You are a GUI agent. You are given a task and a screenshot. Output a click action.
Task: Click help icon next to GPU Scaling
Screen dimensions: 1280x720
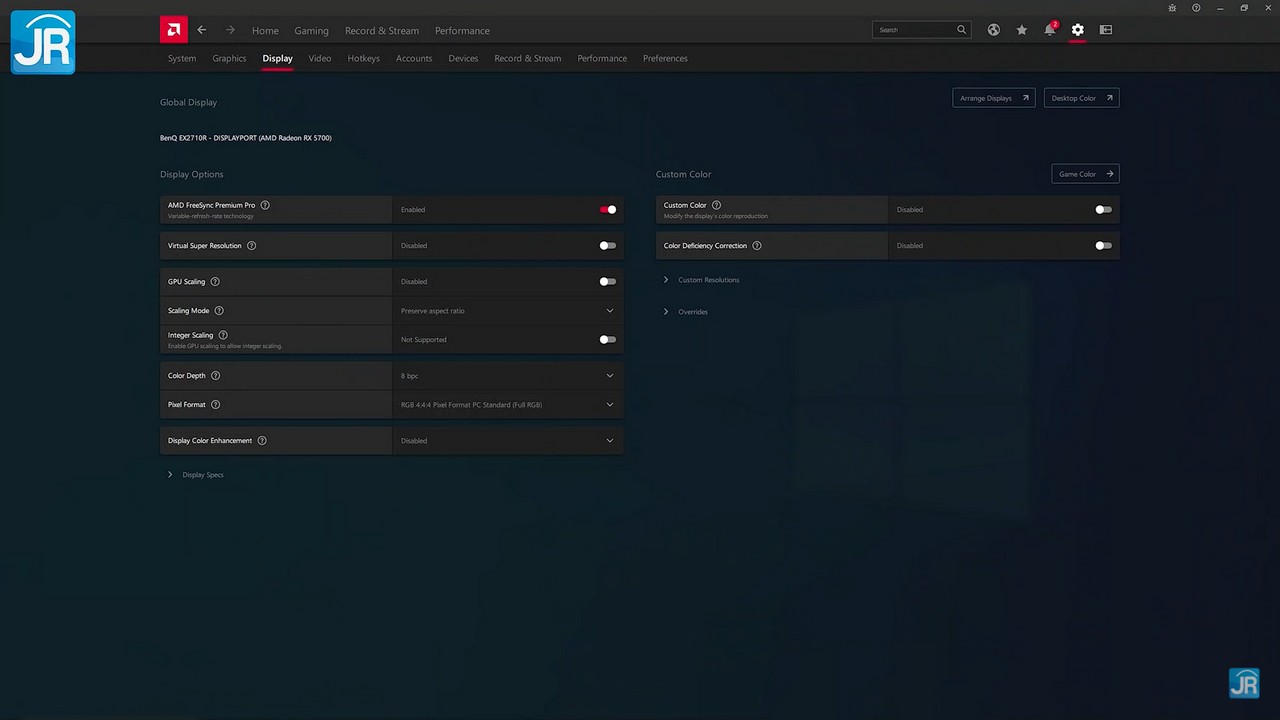(215, 282)
